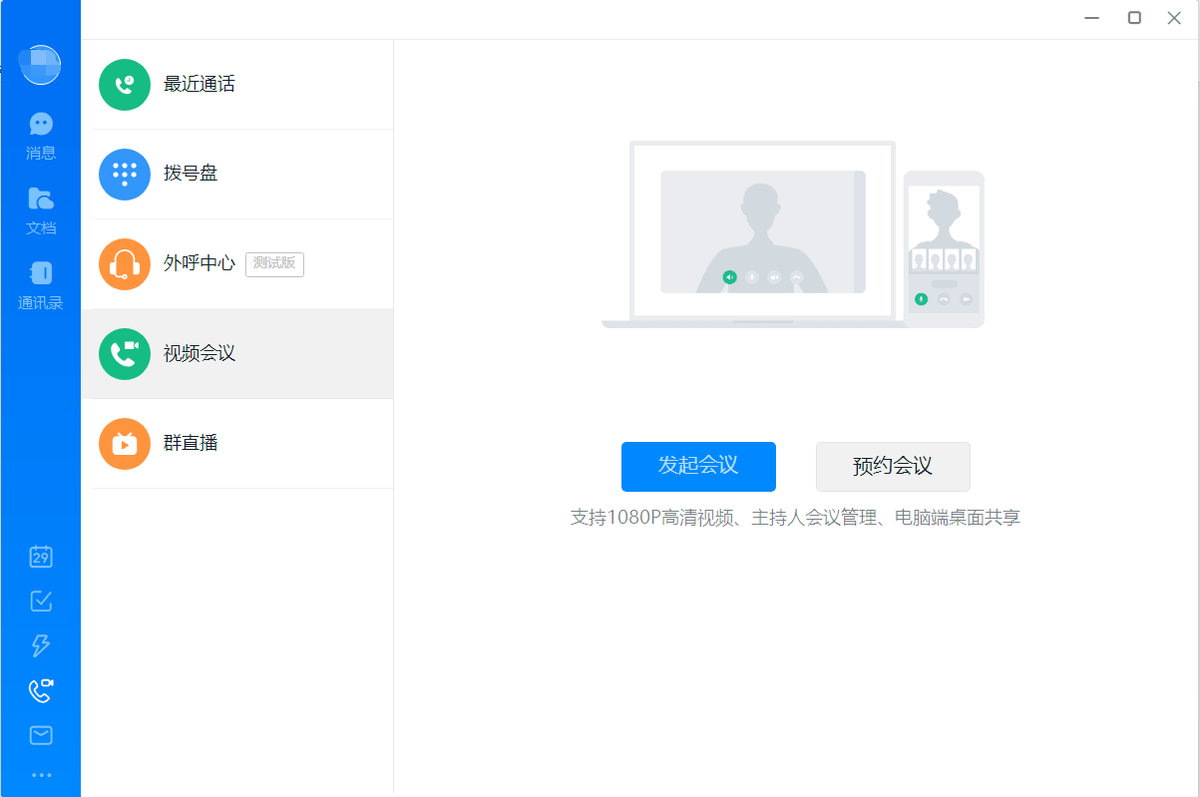
Task: Click the blue 拨号盘 dial pad icon
Action: point(124,174)
